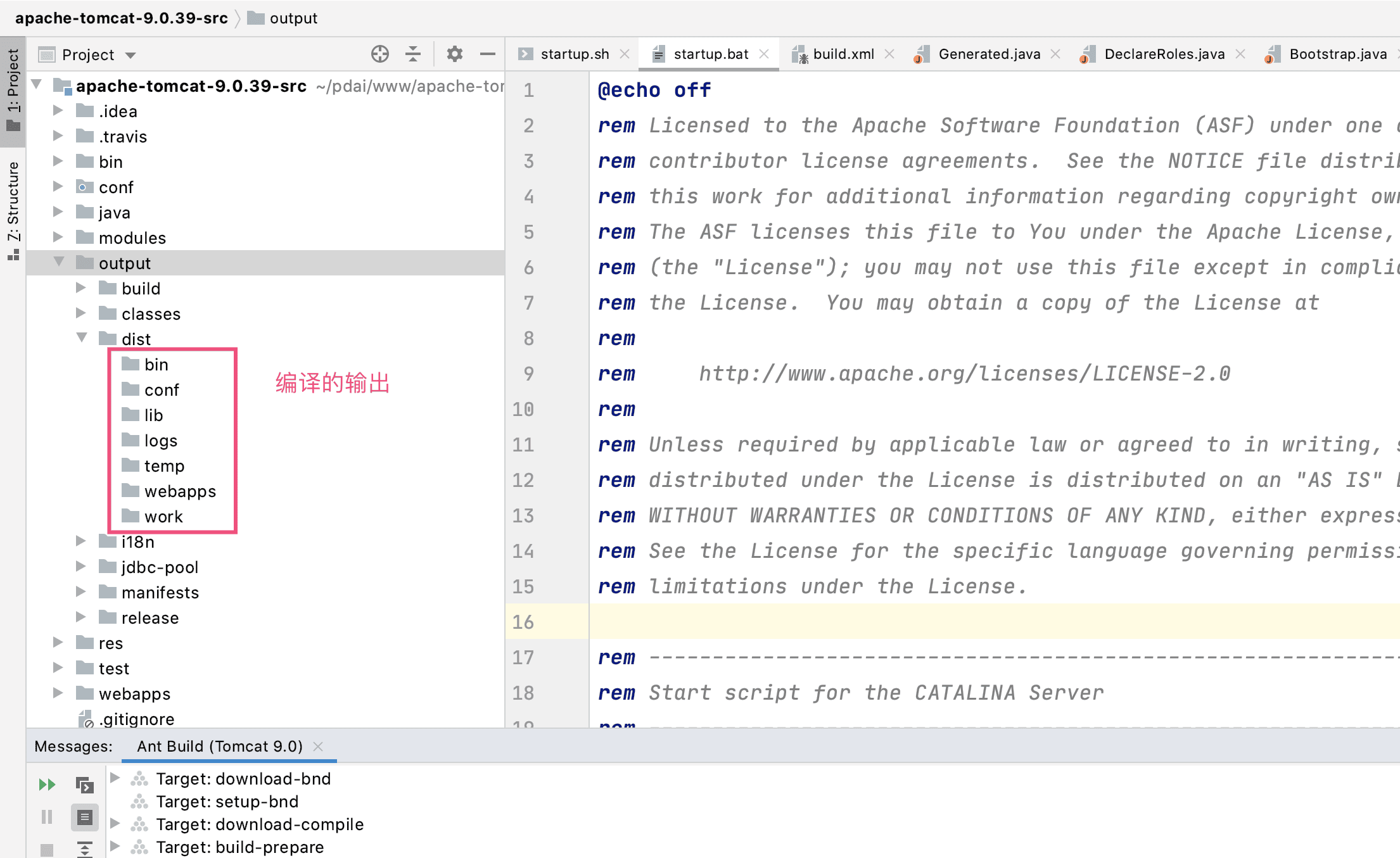Screen dimensions: 1400x858
Task: Expand the jdbc-pool folder
Action: coord(80,567)
